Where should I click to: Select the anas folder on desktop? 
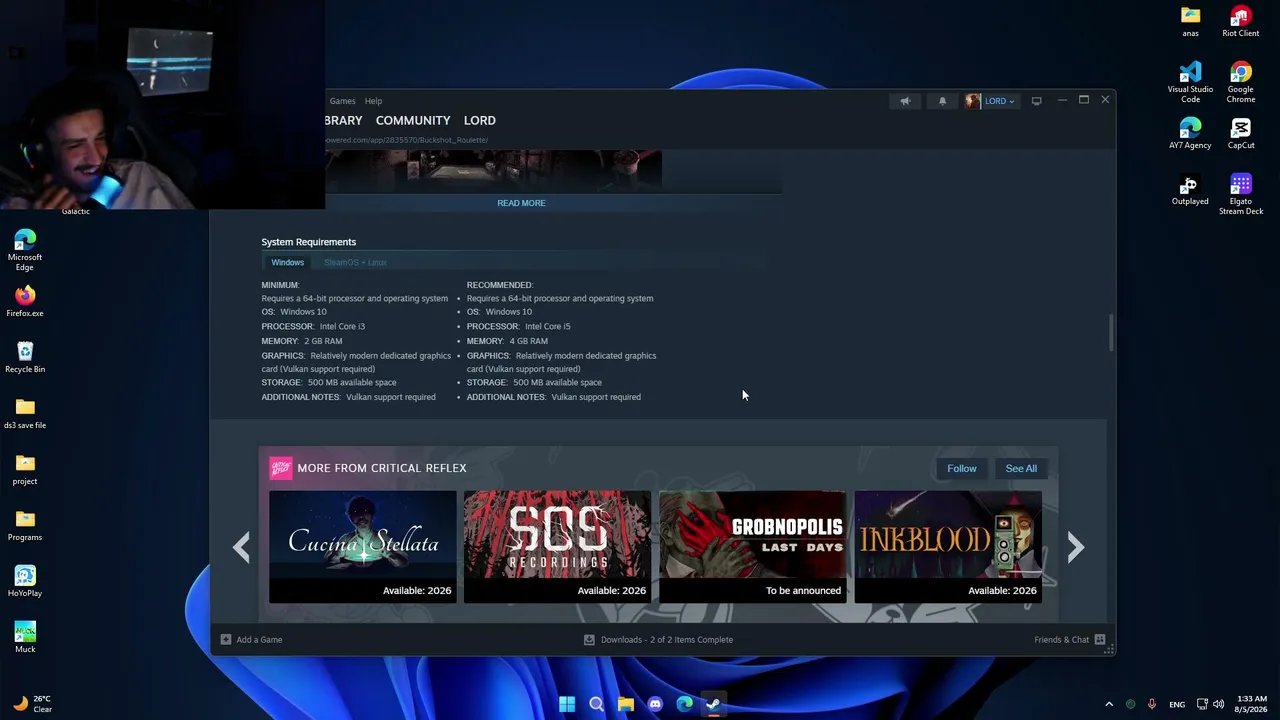pos(1190,22)
